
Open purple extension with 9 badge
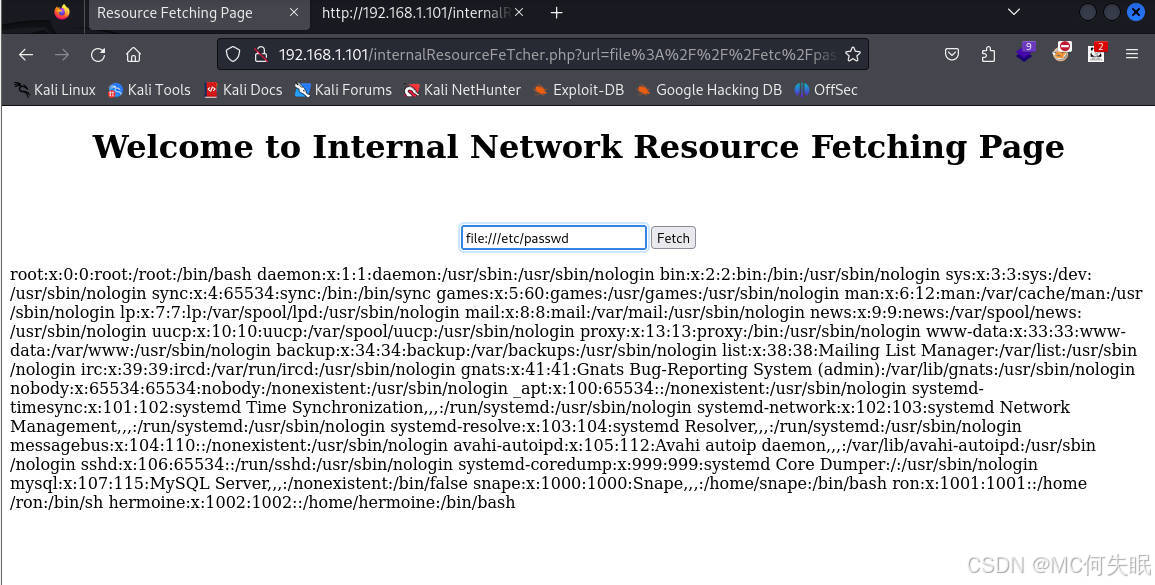(1025, 52)
